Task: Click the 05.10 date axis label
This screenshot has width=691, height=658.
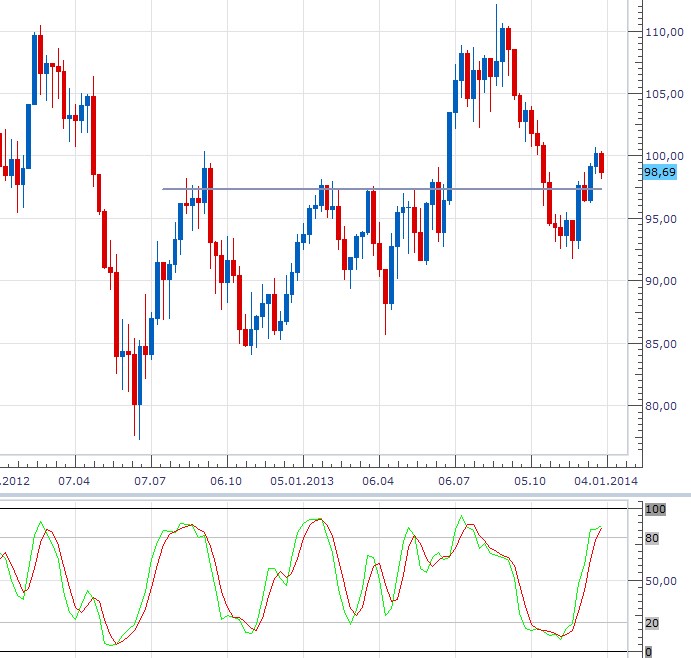Action: [531, 481]
